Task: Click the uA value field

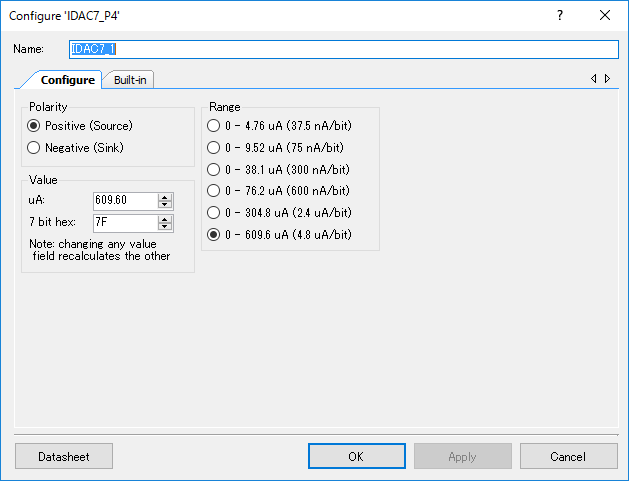Action: [126, 201]
